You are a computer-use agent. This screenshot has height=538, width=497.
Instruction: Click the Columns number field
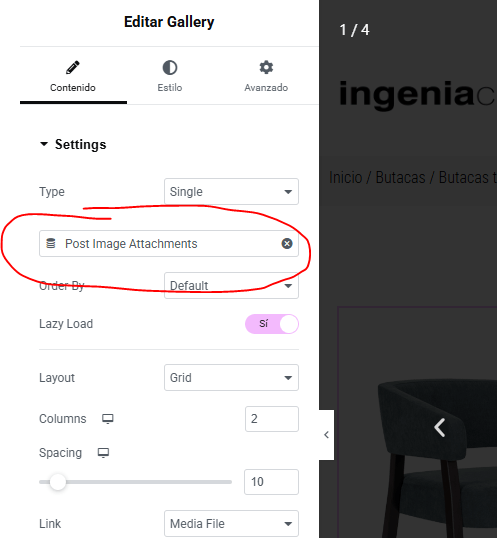272,419
